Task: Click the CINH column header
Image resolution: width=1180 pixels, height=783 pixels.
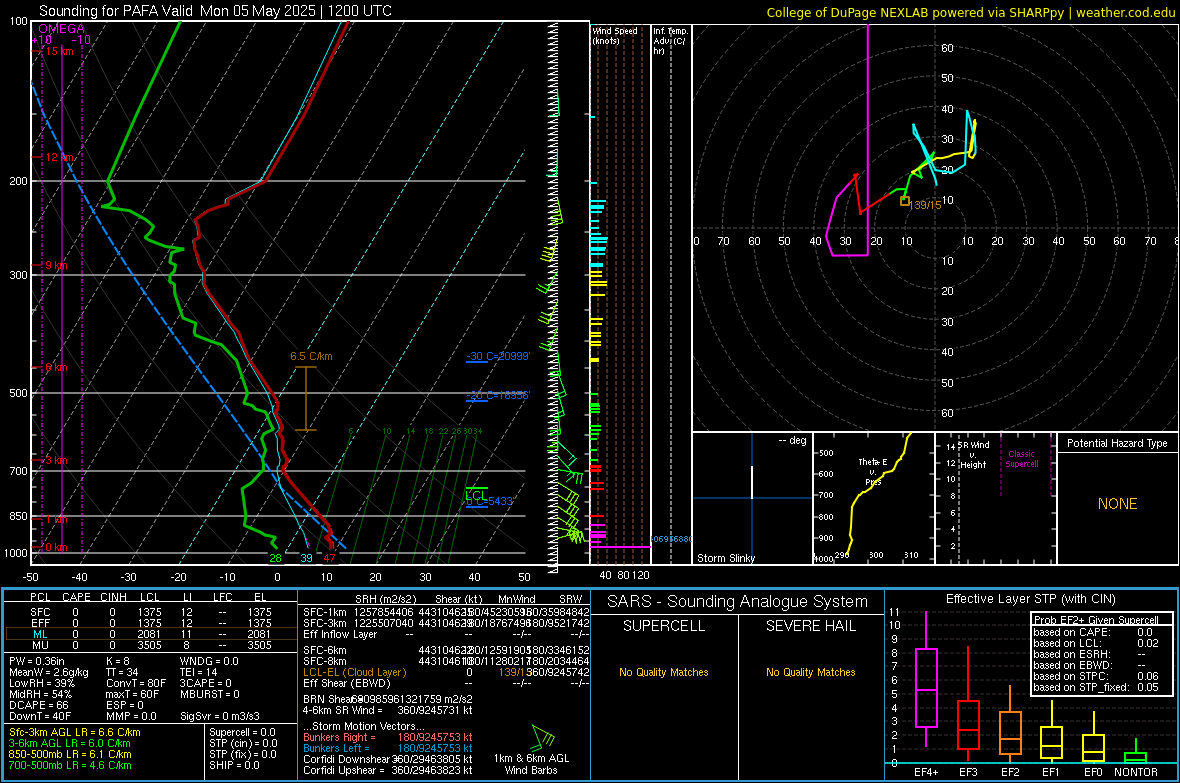Action: pyautogui.click(x=114, y=597)
